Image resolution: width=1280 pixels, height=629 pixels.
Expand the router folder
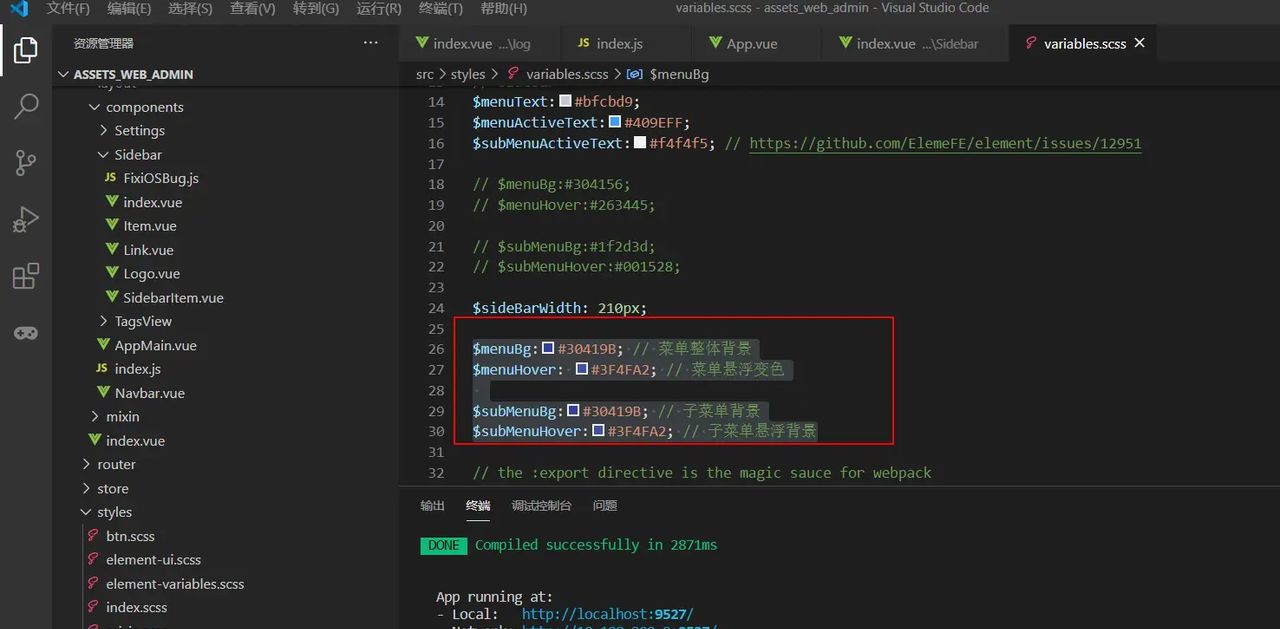coord(116,464)
